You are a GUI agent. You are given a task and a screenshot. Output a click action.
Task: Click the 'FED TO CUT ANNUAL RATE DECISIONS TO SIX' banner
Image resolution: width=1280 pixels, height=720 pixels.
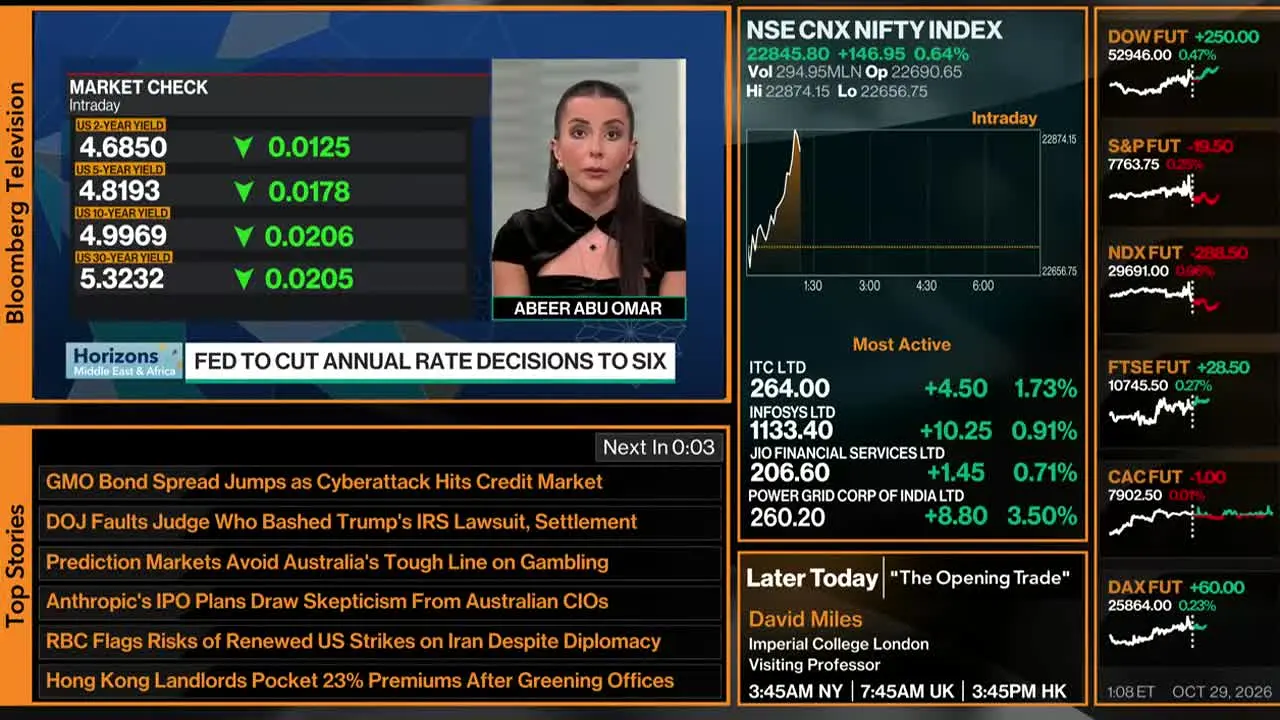coord(430,361)
